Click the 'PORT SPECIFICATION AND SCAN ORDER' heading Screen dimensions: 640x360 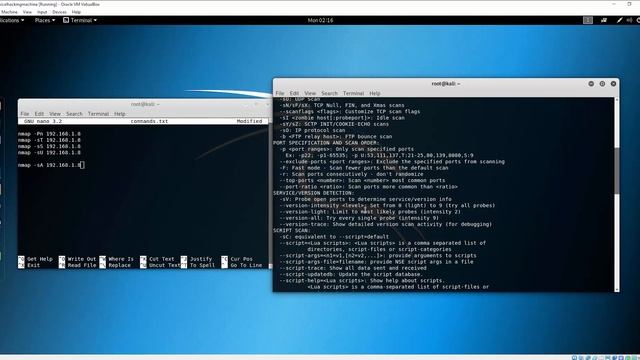(x=326, y=143)
